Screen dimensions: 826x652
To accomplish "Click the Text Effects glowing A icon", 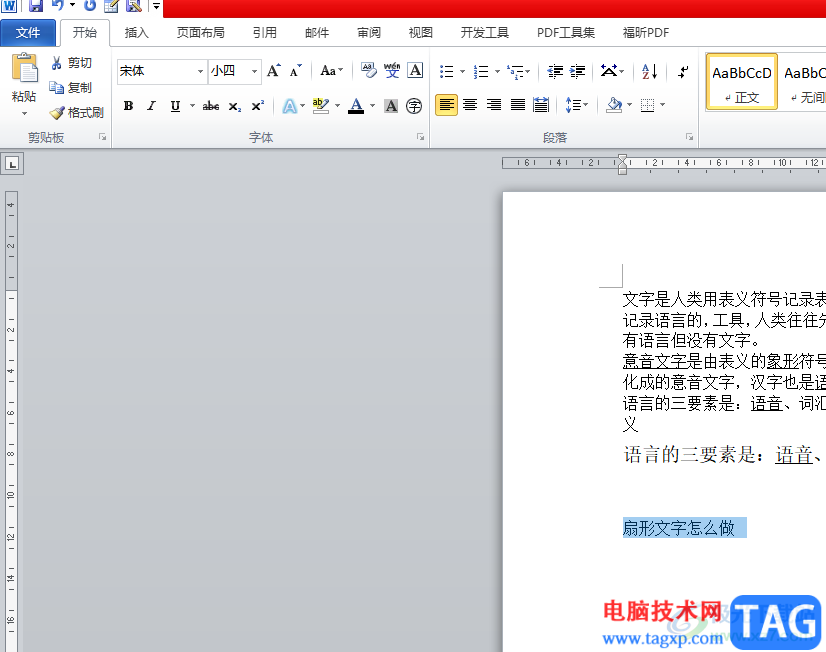I will (x=289, y=106).
